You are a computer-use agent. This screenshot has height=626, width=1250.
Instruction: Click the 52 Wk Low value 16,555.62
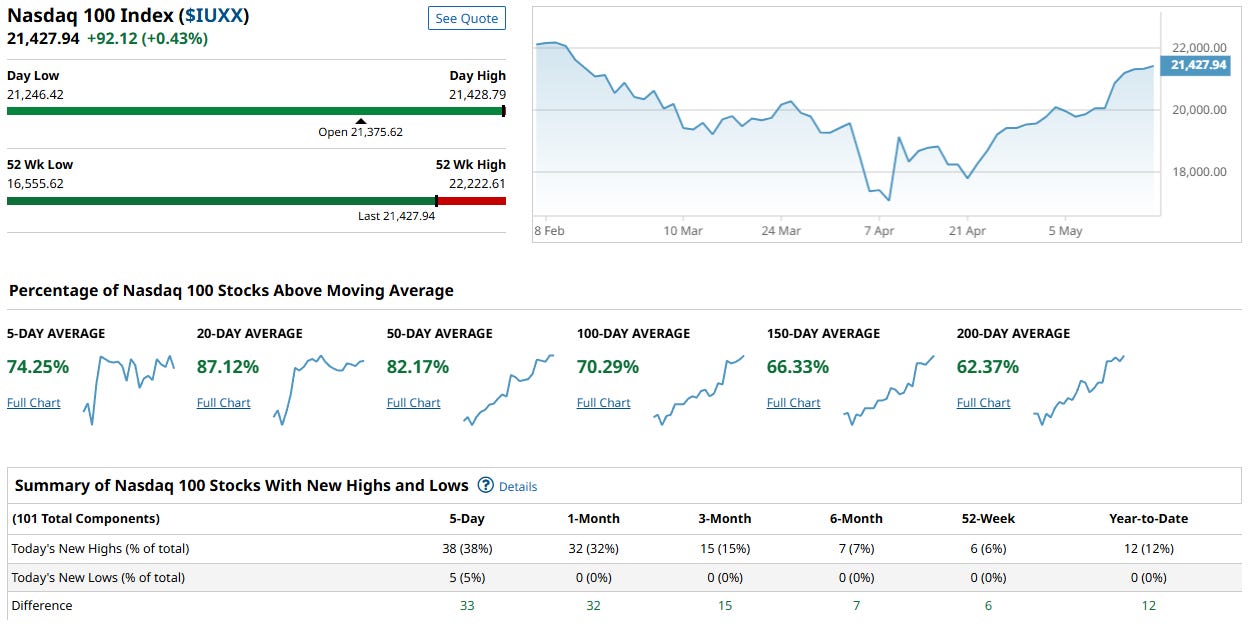[x=35, y=184]
